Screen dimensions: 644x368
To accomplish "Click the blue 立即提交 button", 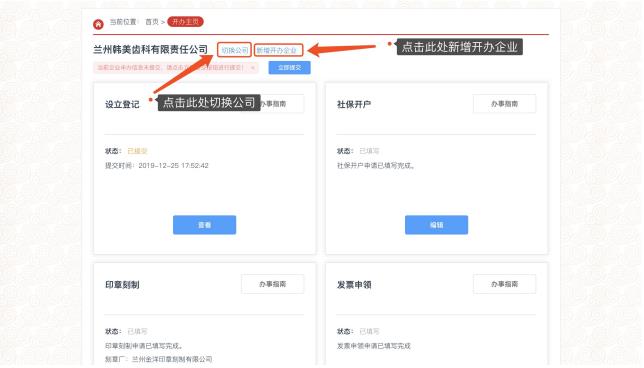I will click(290, 67).
